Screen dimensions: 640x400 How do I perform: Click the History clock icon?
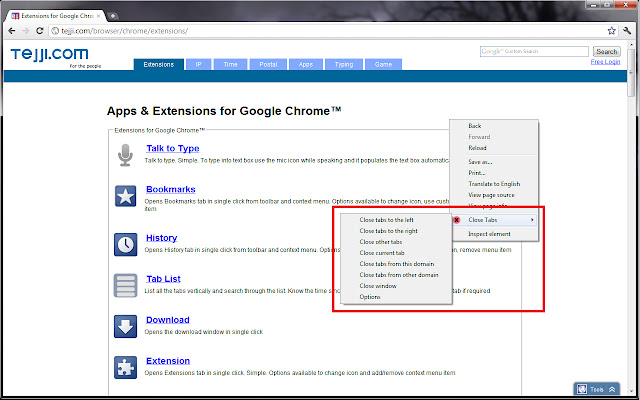point(126,243)
